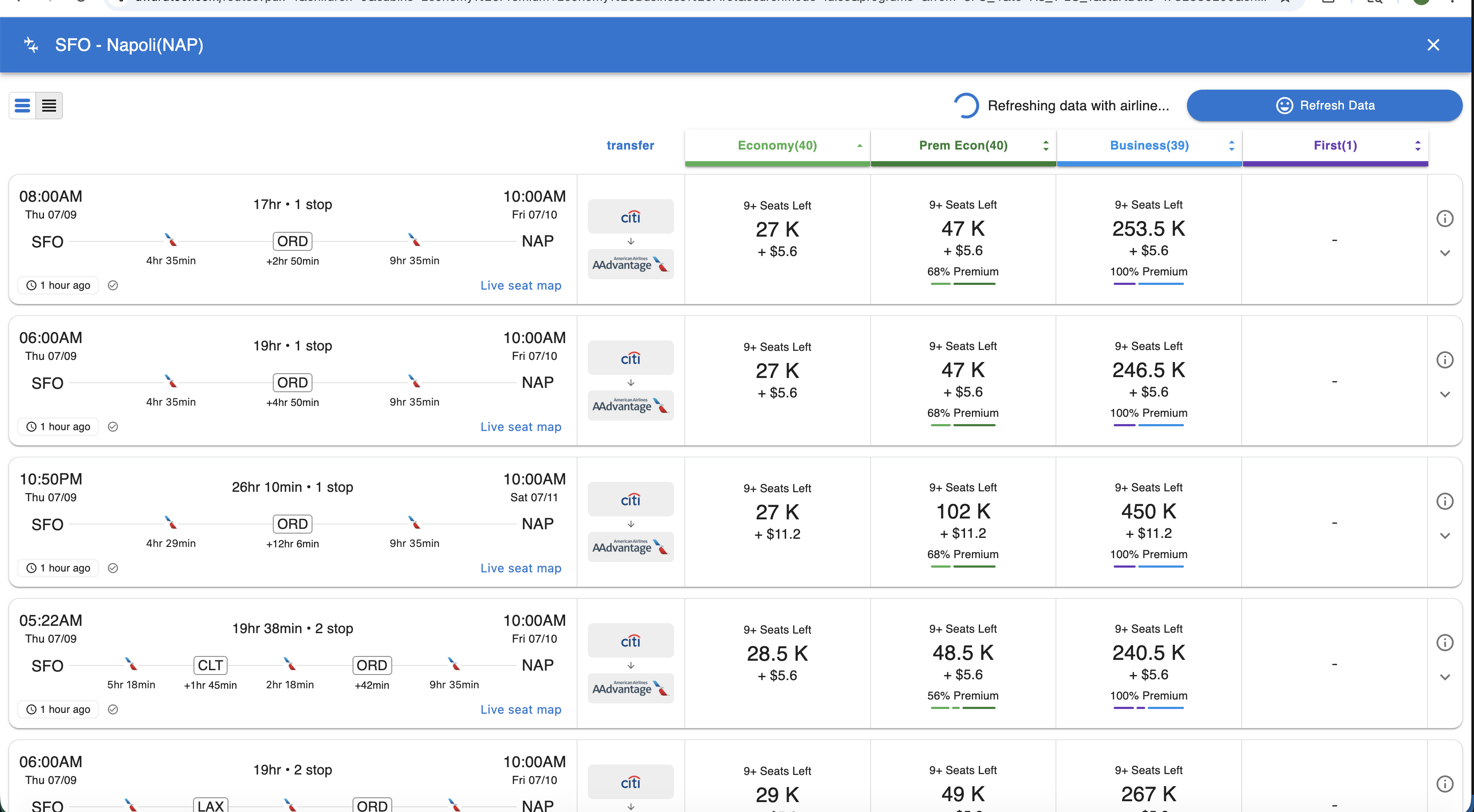The width and height of the screenshot is (1474, 812).
Task: Open info icon for 19hr 1 stop flight
Action: 1445,360
